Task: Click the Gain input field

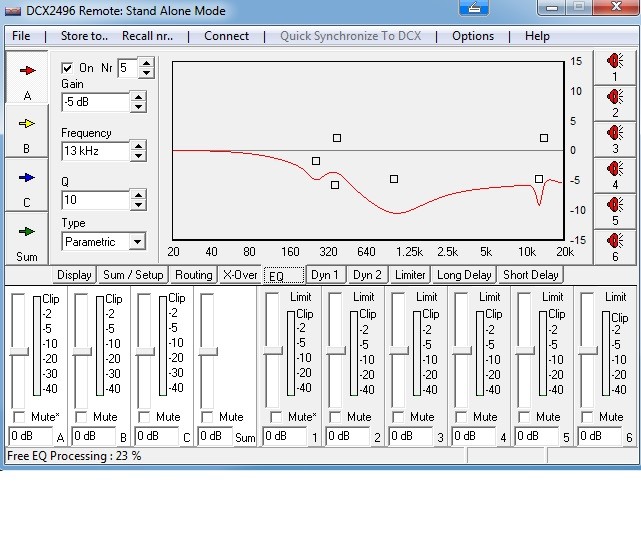Action: pos(96,102)
